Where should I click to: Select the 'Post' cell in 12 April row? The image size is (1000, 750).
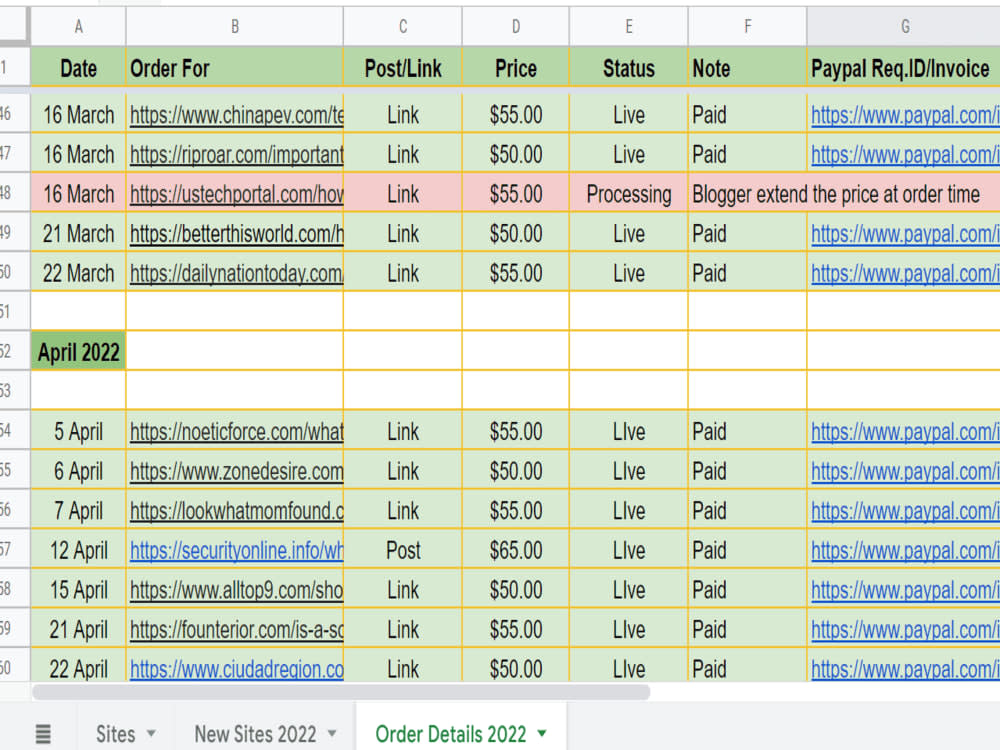(x=402, y=550)
